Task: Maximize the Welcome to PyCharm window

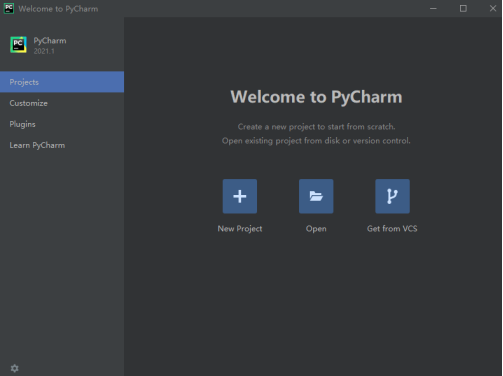Action: coord(463,8)
